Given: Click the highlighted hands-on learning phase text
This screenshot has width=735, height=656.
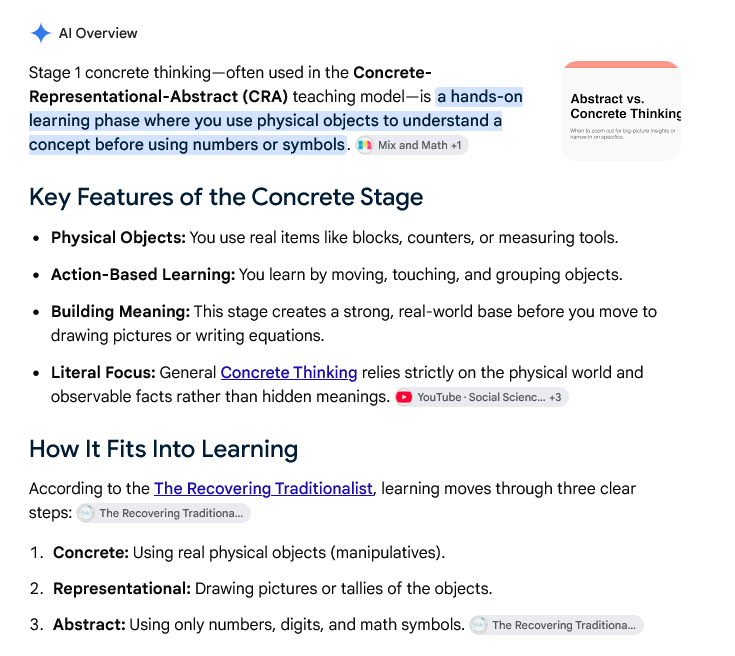Looking at the screenshot, I should pyautogui.click(x=276, y=121).
